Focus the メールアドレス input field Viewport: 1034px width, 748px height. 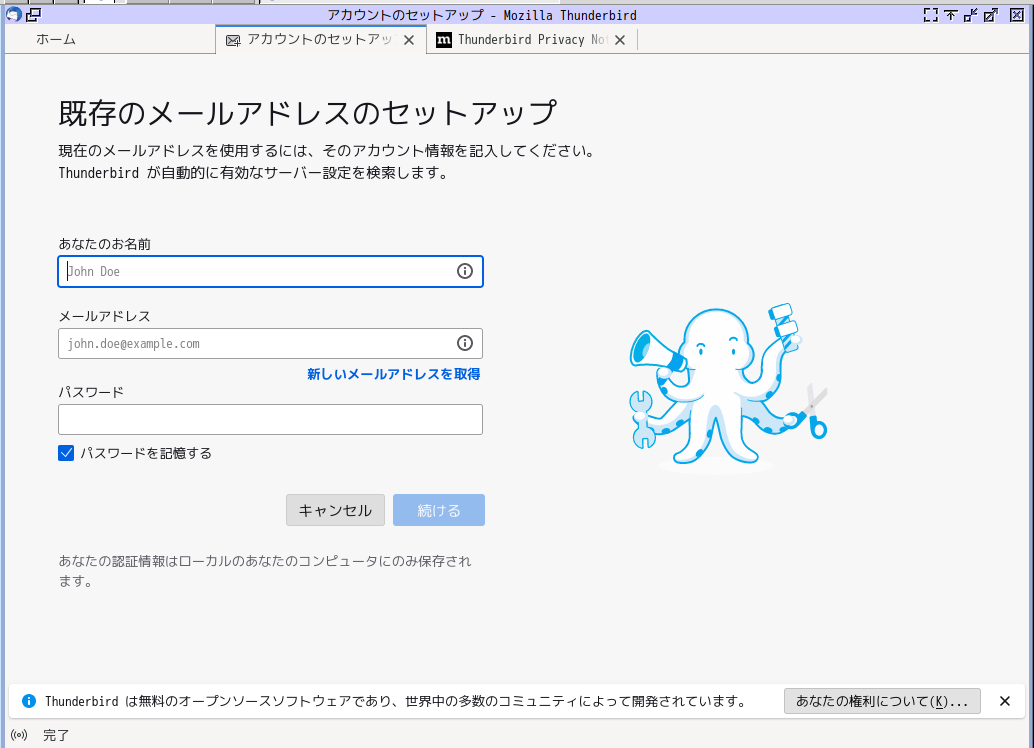point(270,343)
